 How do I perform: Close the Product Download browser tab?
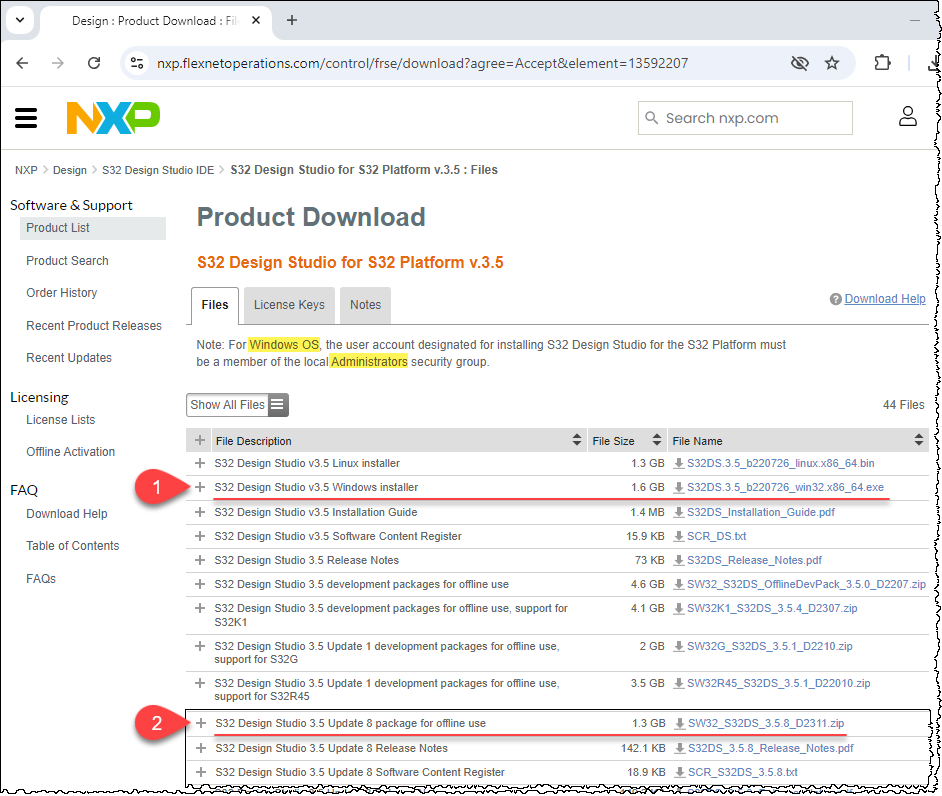pyautogui.click(x=256, y=20)
